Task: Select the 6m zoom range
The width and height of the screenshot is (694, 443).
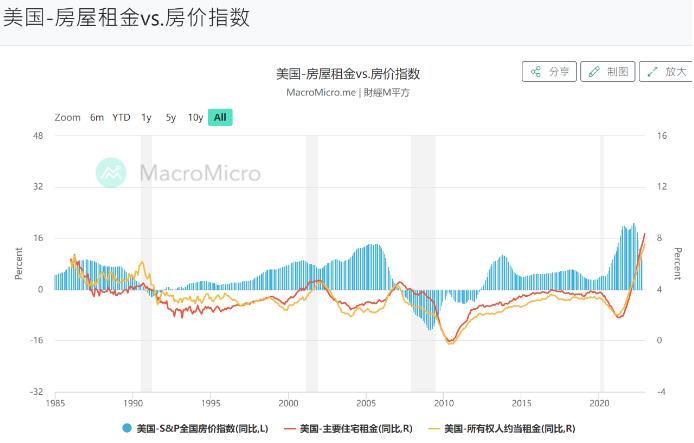Action: click(x=96, y=117)
